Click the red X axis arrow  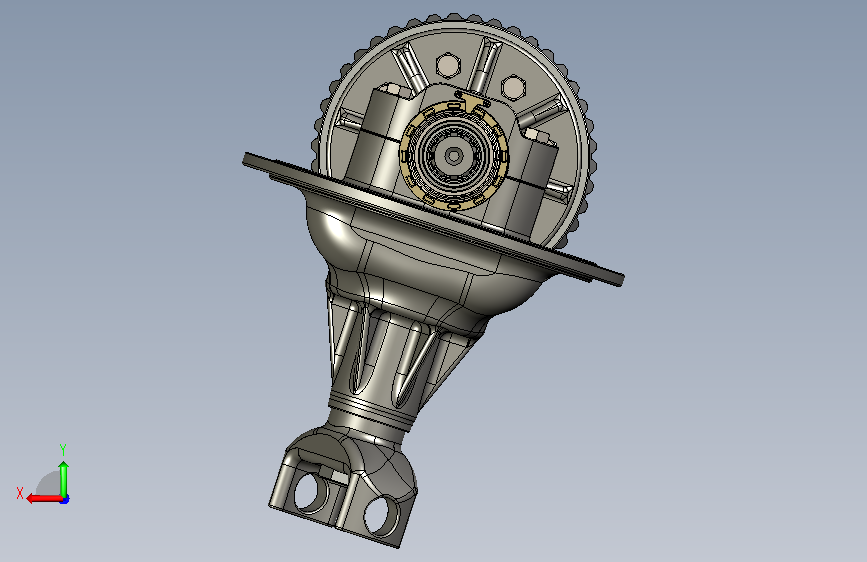point(44,499)
